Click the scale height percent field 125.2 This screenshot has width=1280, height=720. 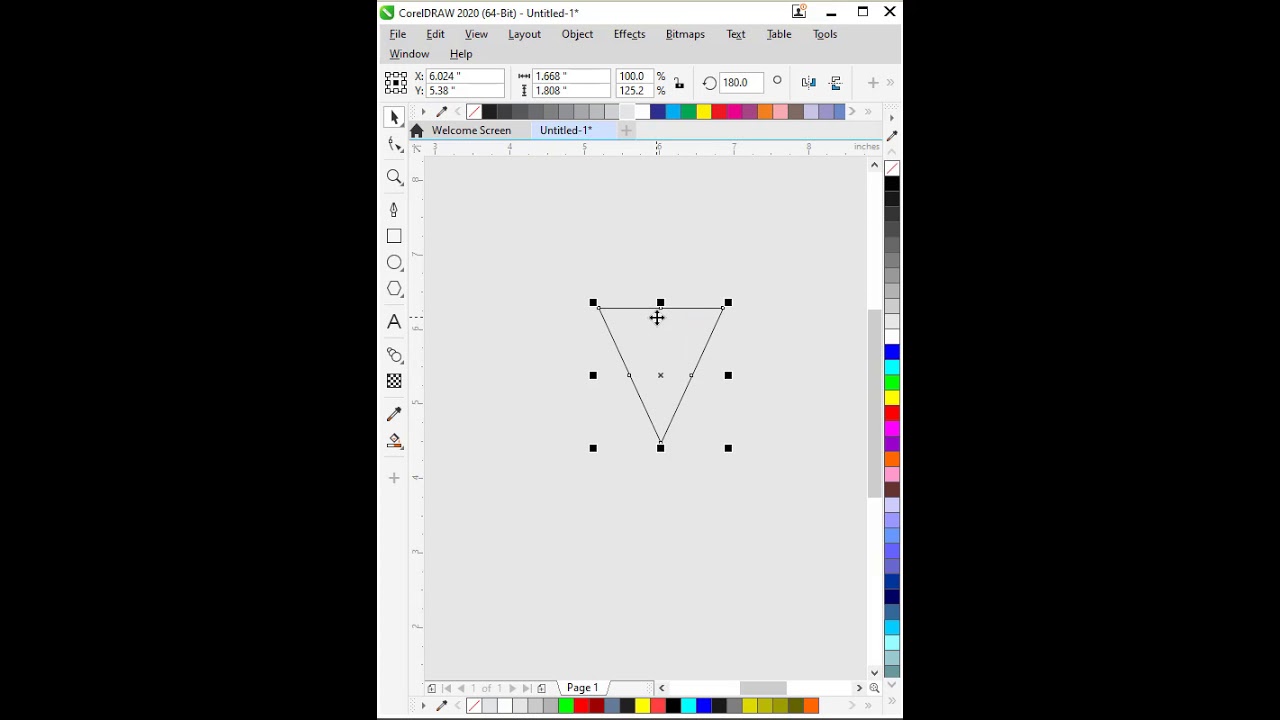633,90
